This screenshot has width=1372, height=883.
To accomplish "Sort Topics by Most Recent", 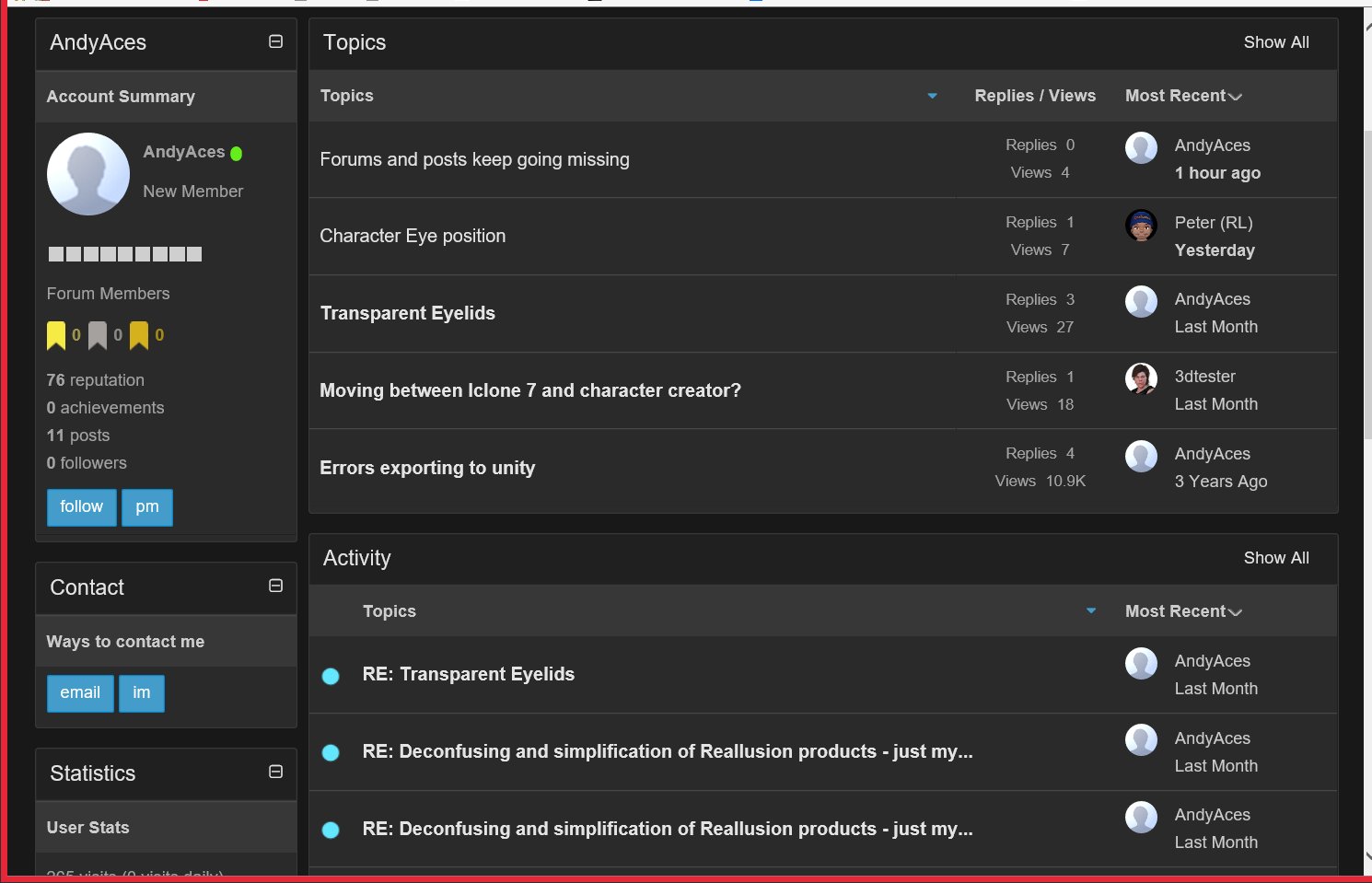I will point(1183,96).
